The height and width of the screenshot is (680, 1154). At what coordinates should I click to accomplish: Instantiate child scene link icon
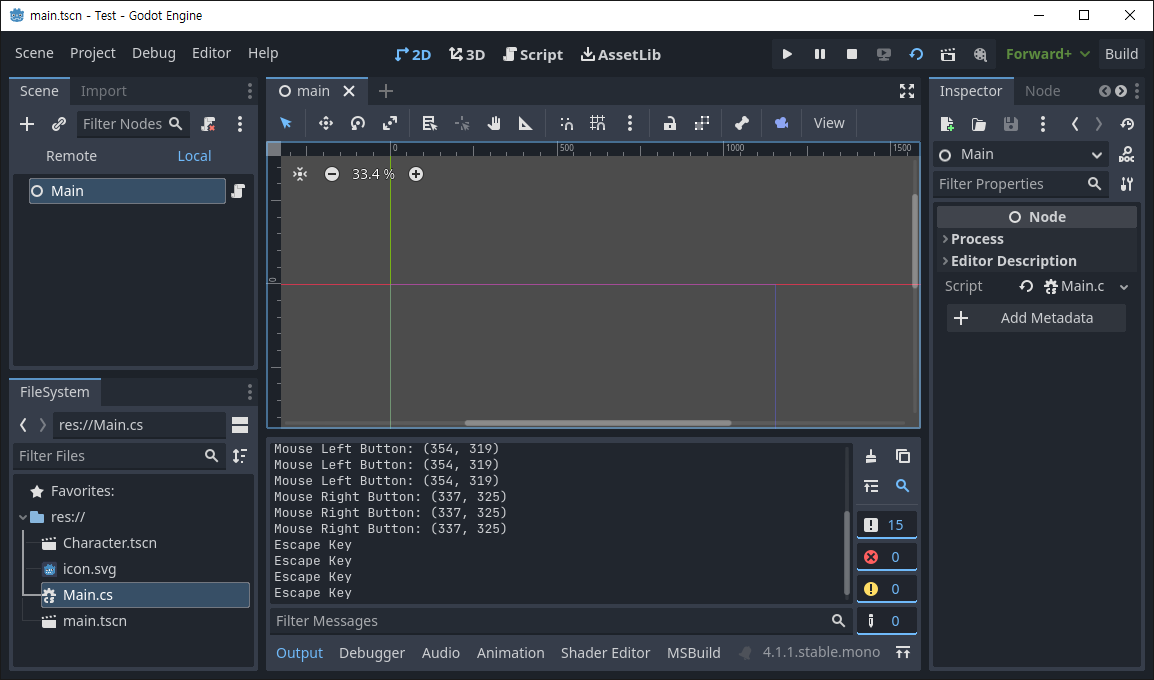59,124
